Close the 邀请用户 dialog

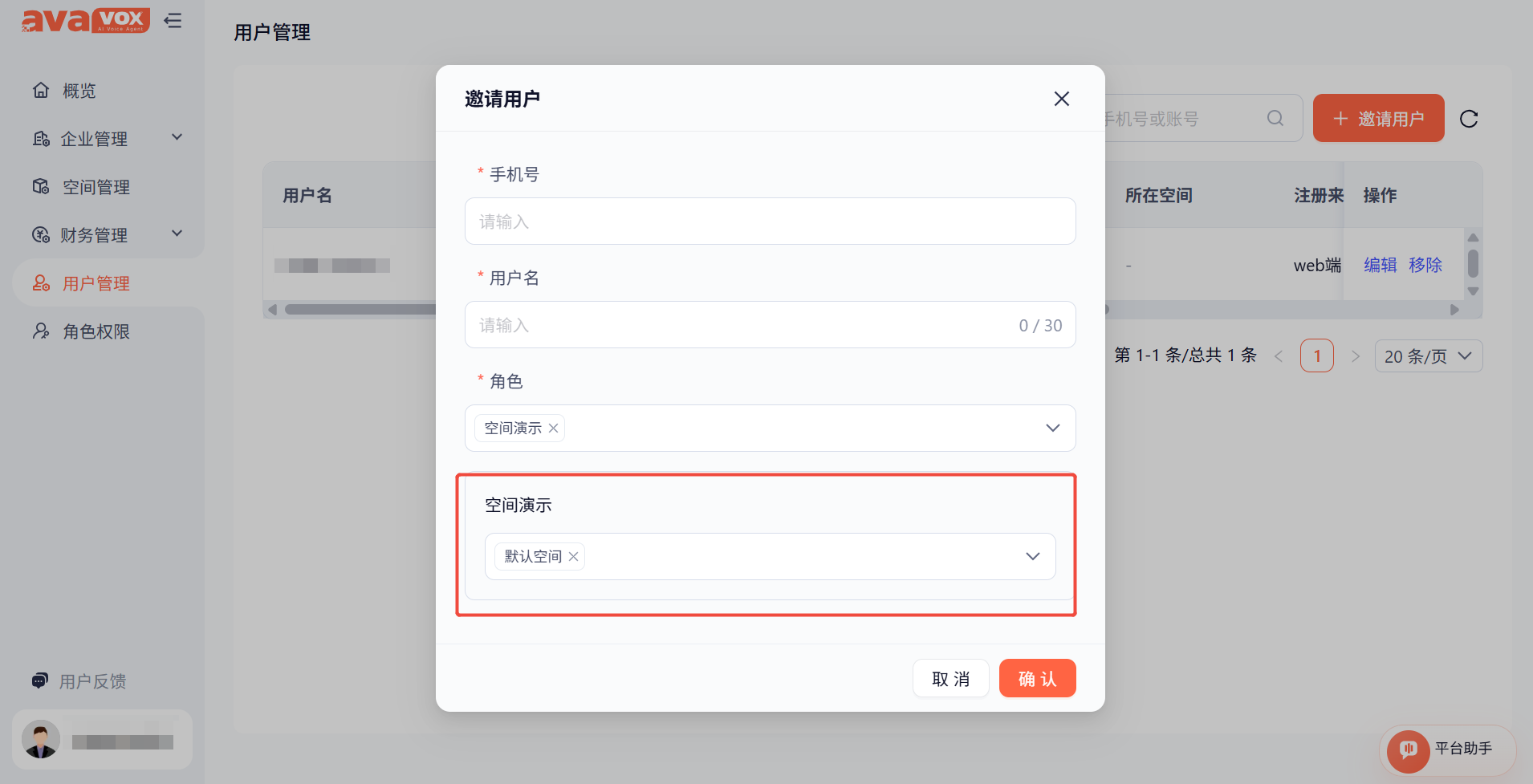click(1062, 99)
